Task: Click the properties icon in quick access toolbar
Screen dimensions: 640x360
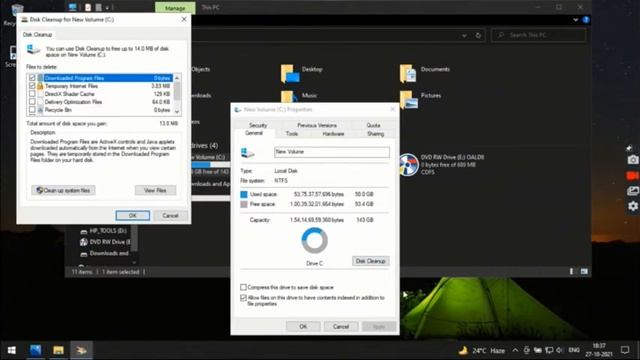Action: pos(88,7)
